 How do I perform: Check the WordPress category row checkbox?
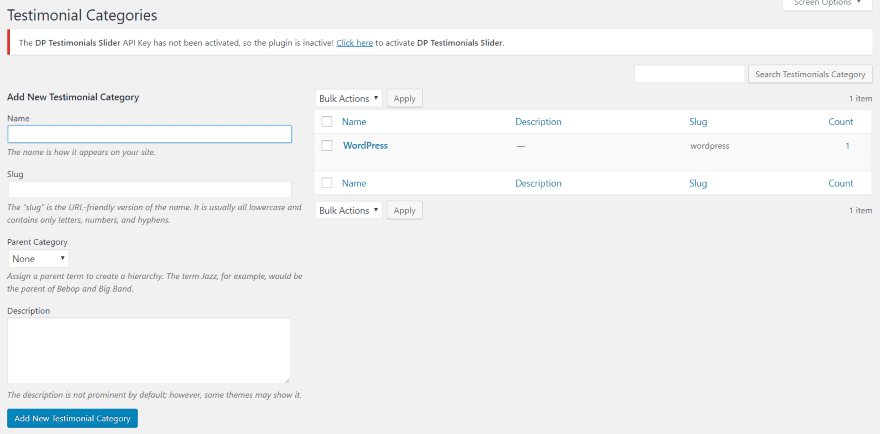[326, 146]
